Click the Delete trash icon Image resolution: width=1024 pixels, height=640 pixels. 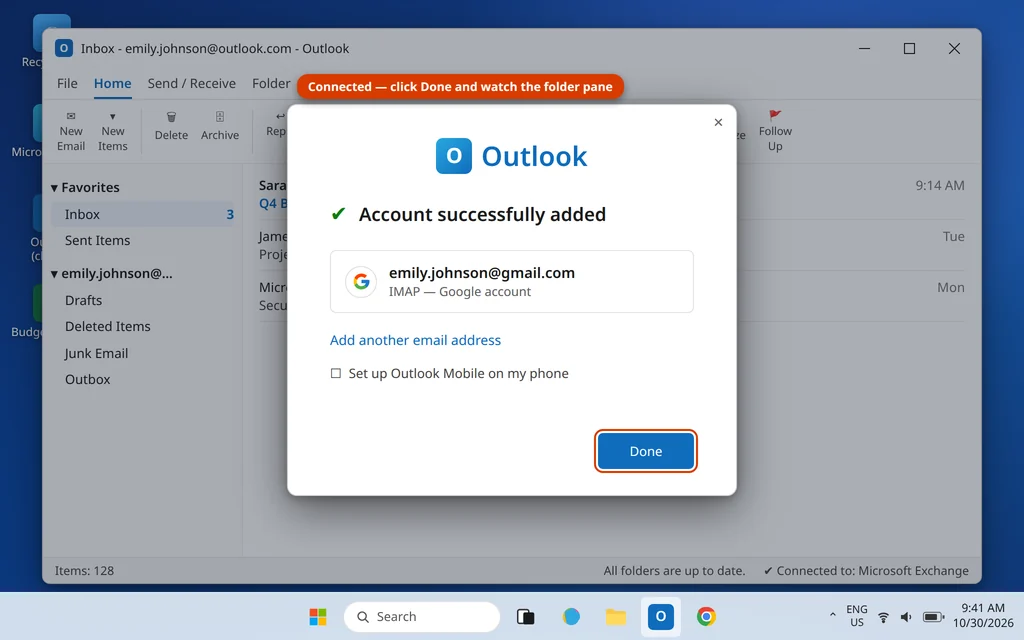click(x=171, y=118)
